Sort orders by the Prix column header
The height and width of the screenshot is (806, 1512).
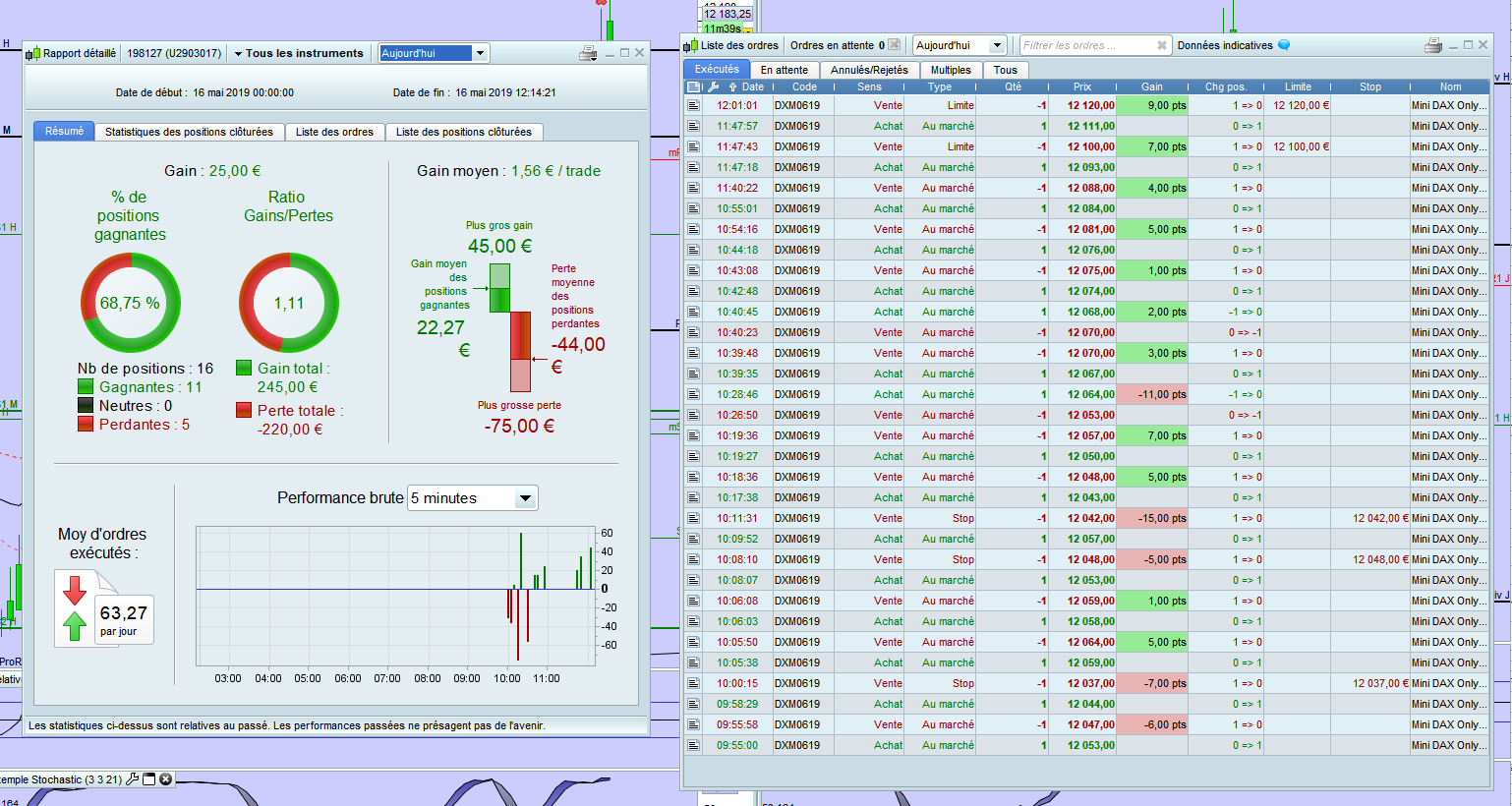pos(1081,86)
